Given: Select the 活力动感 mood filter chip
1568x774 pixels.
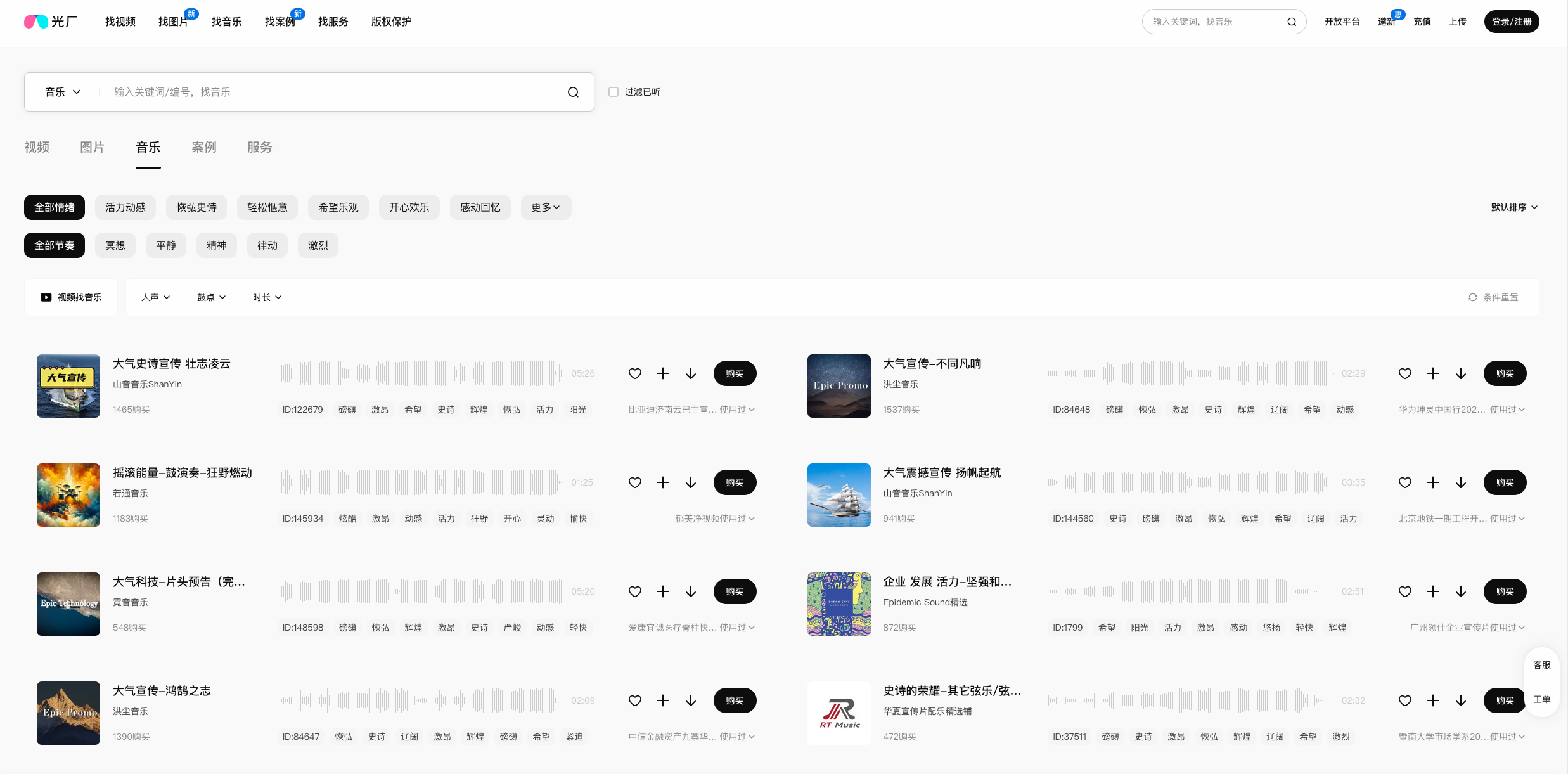Looking at the screenshot, I should tap(125, 207).
